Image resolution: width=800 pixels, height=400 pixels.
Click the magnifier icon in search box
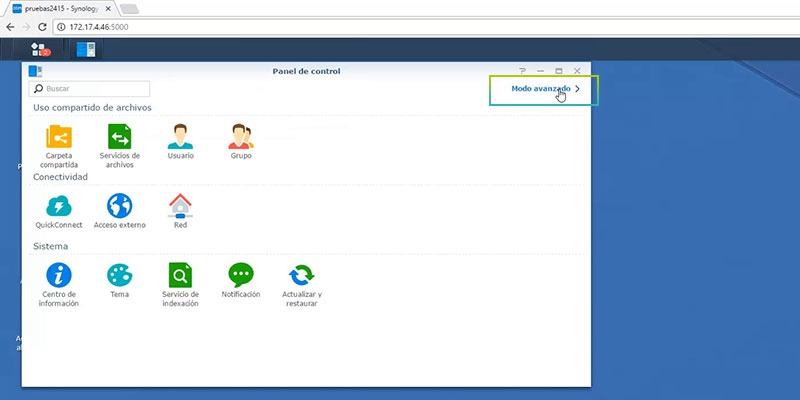38,89
